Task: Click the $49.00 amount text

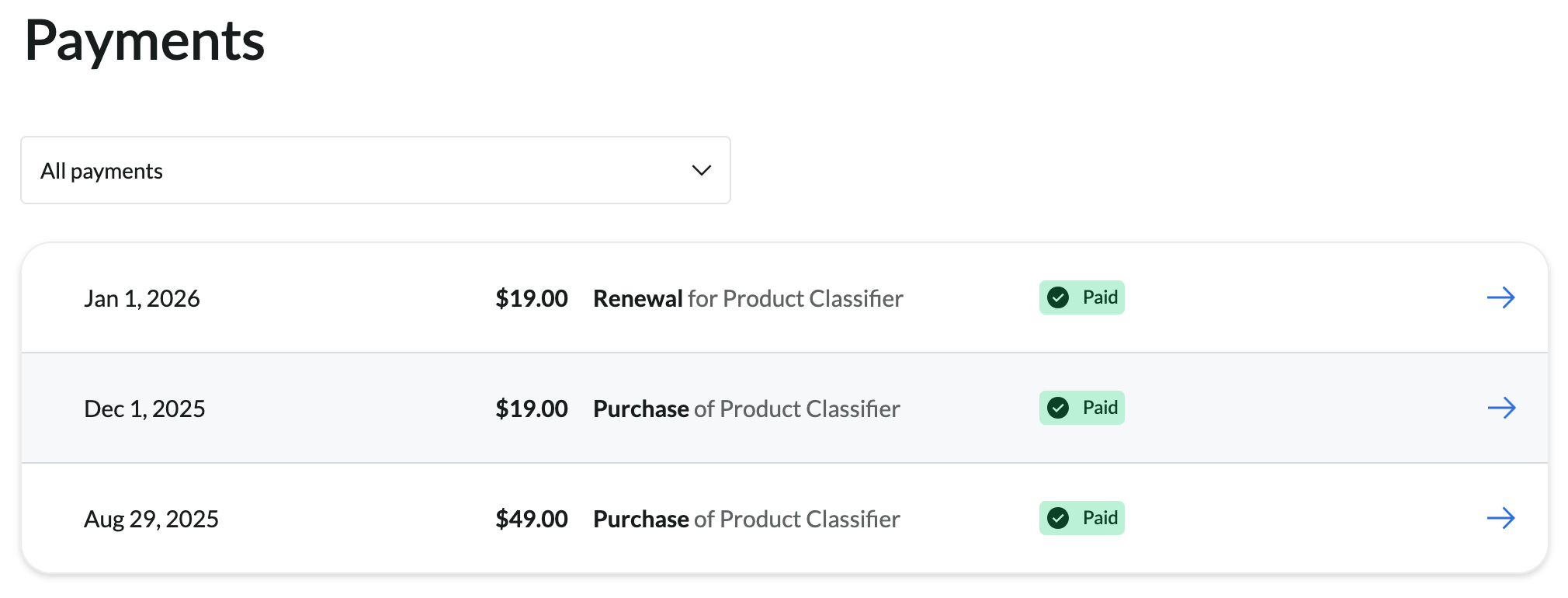Action: coord(532,518)
